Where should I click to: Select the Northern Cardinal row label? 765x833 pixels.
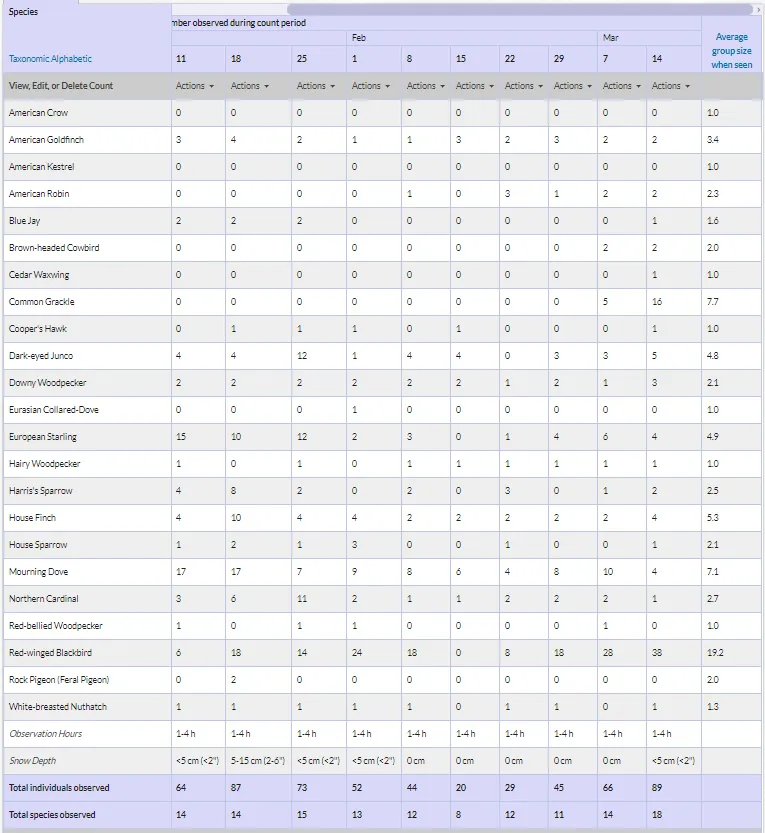(44, 599)
